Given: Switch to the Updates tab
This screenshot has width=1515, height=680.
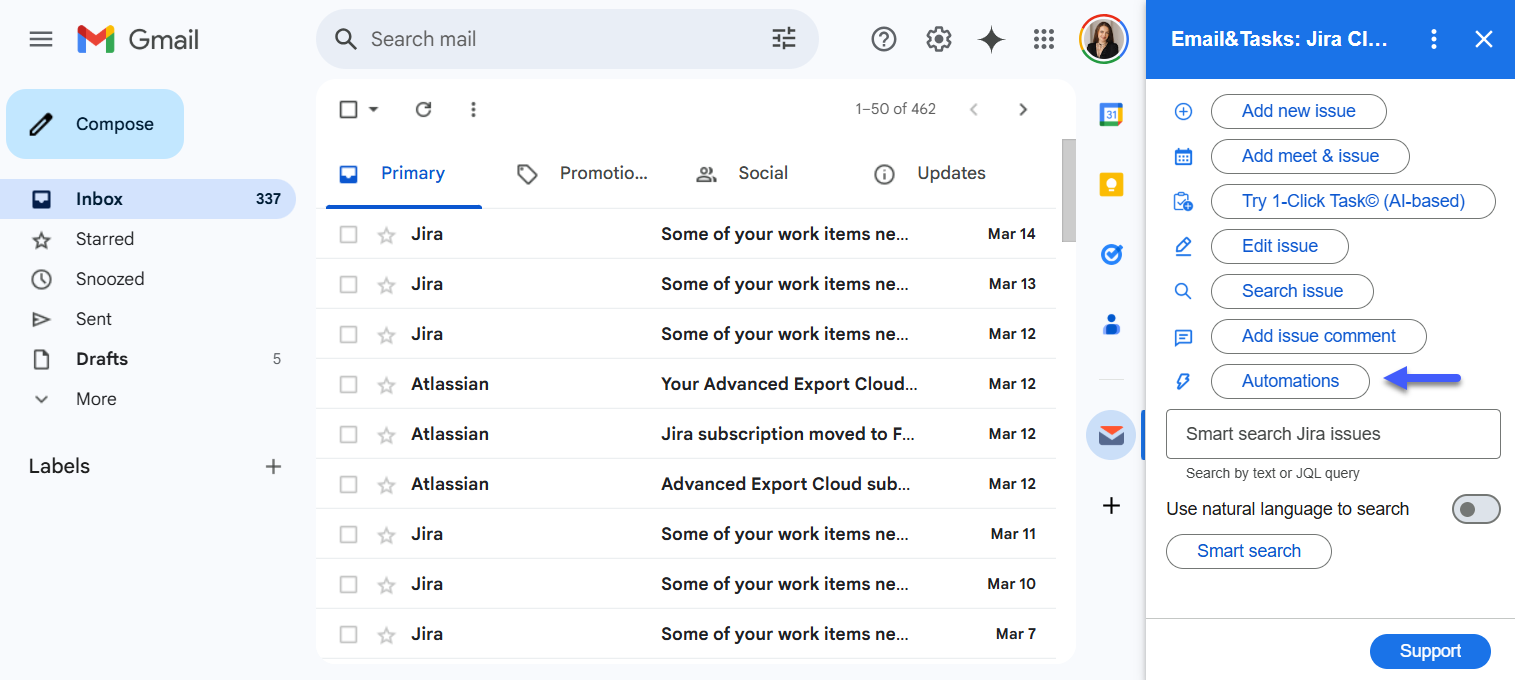Looking at the screenshot, I should point(950,173).
